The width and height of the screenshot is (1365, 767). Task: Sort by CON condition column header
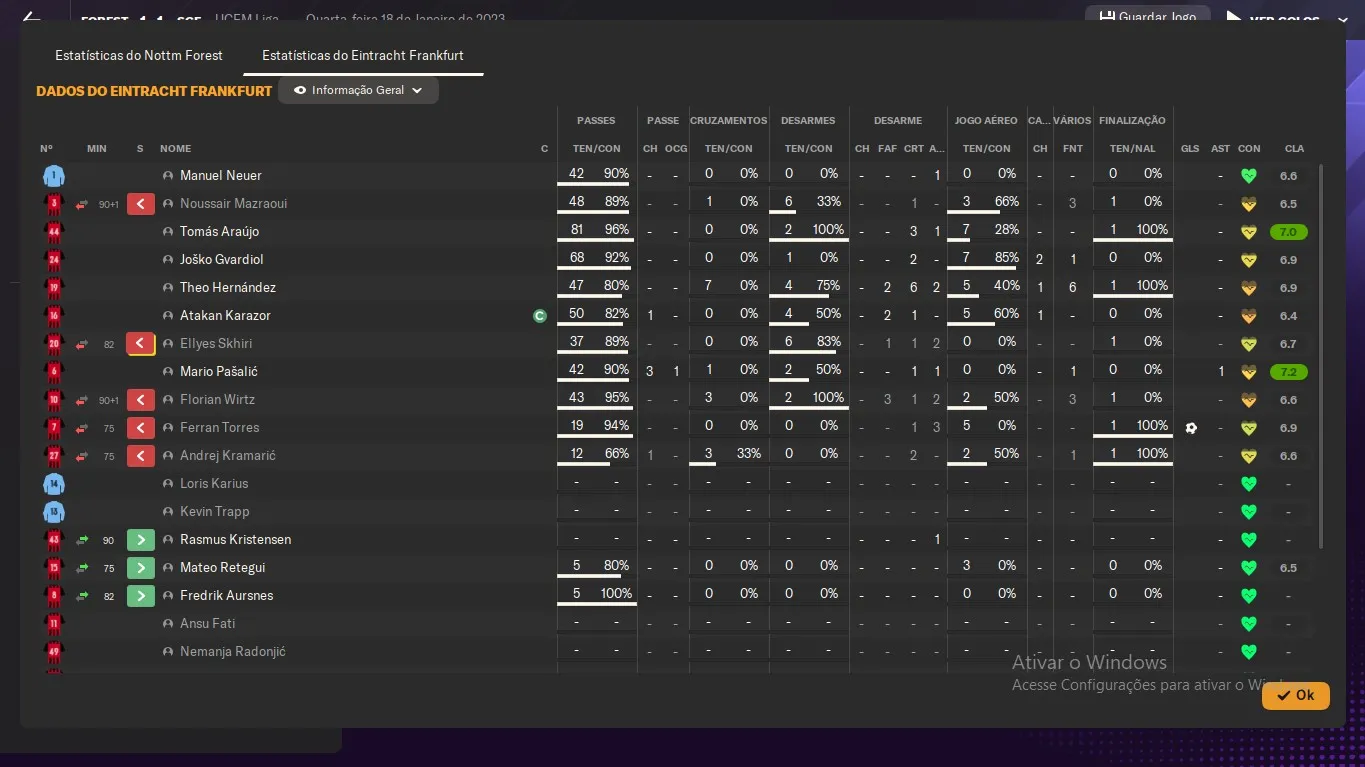pyautogui.click(x=1249, y=149)
